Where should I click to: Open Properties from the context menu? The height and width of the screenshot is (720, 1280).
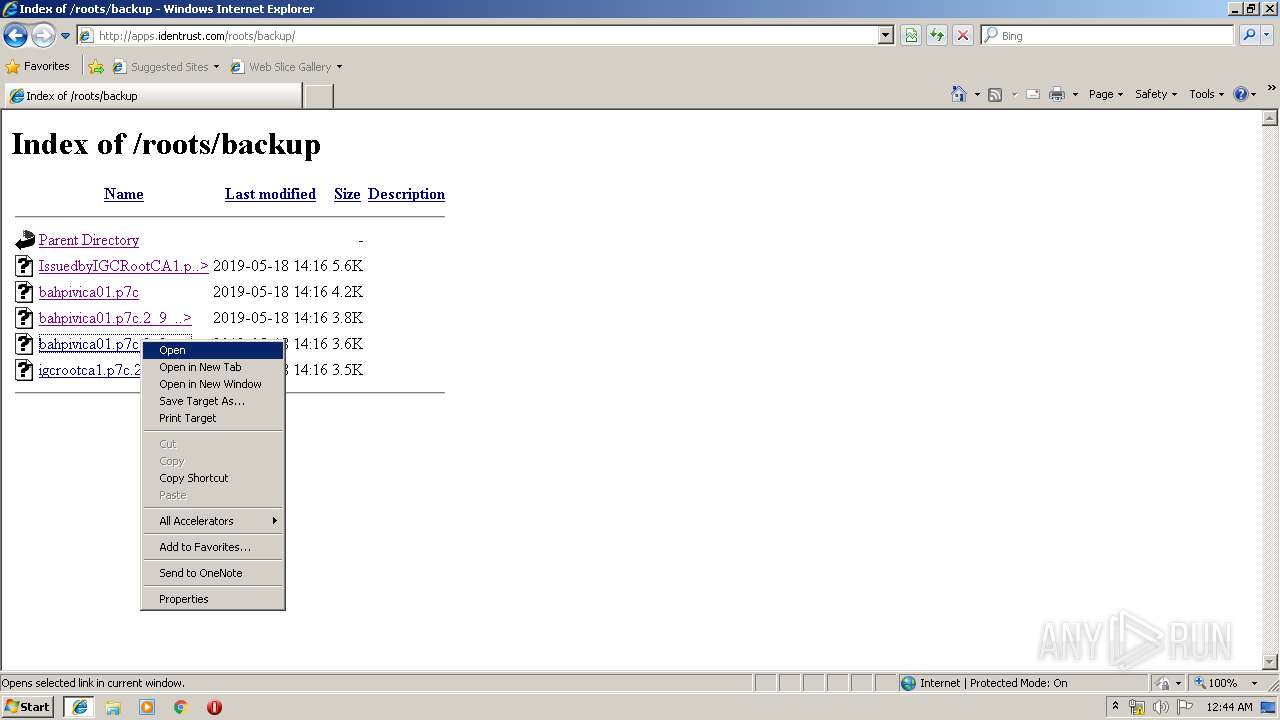213,599
